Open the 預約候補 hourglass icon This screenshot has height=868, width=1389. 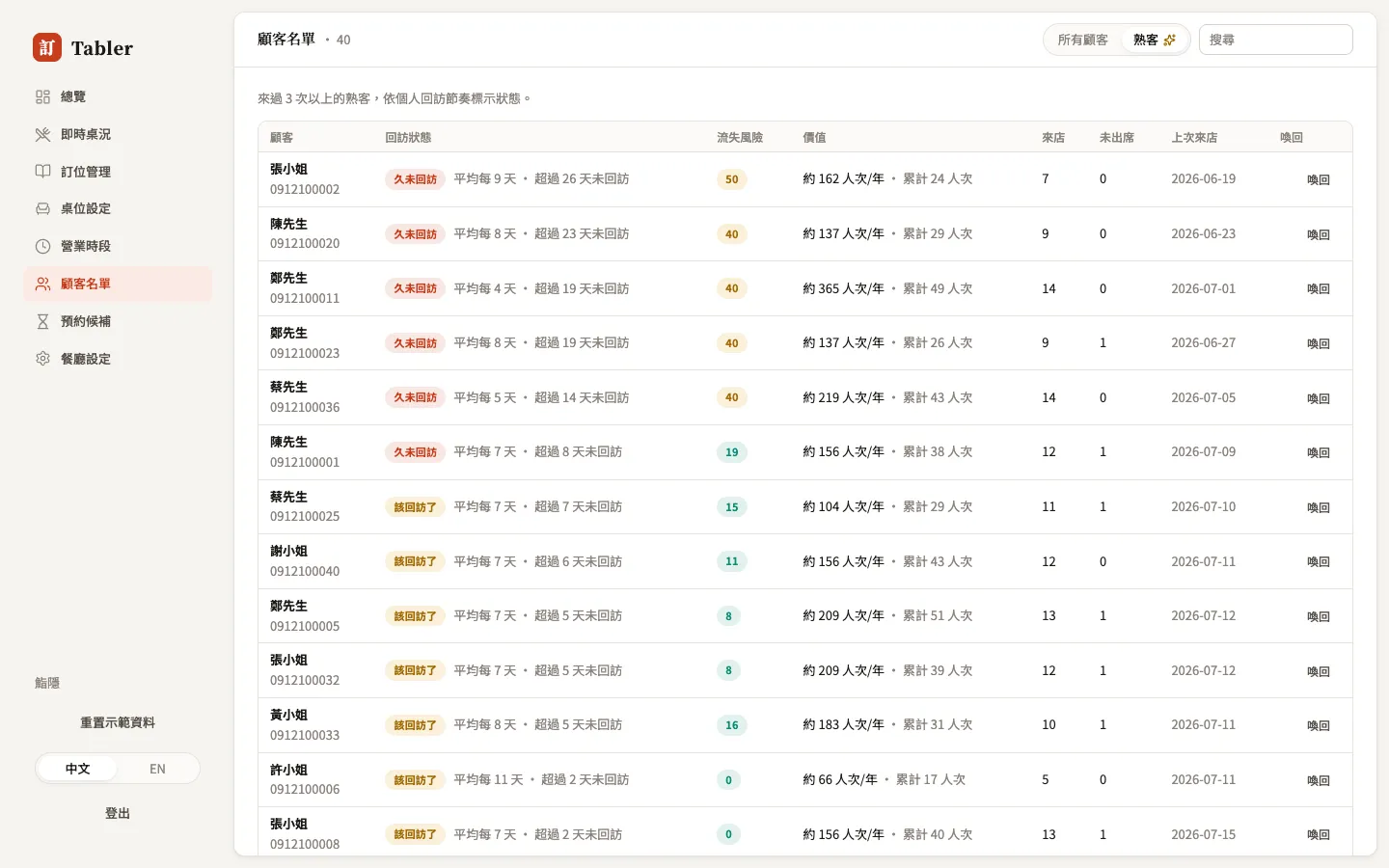tap(42, 321)
